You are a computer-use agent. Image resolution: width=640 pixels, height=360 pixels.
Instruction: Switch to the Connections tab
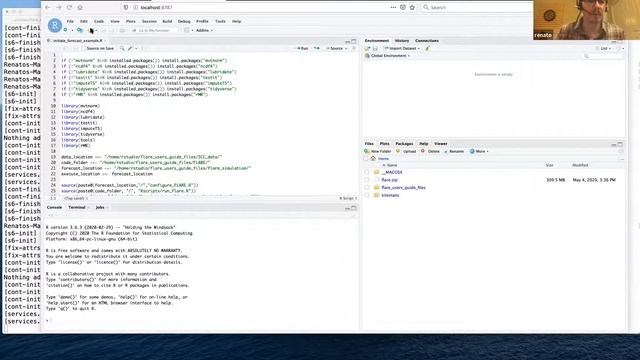point(427,41)
